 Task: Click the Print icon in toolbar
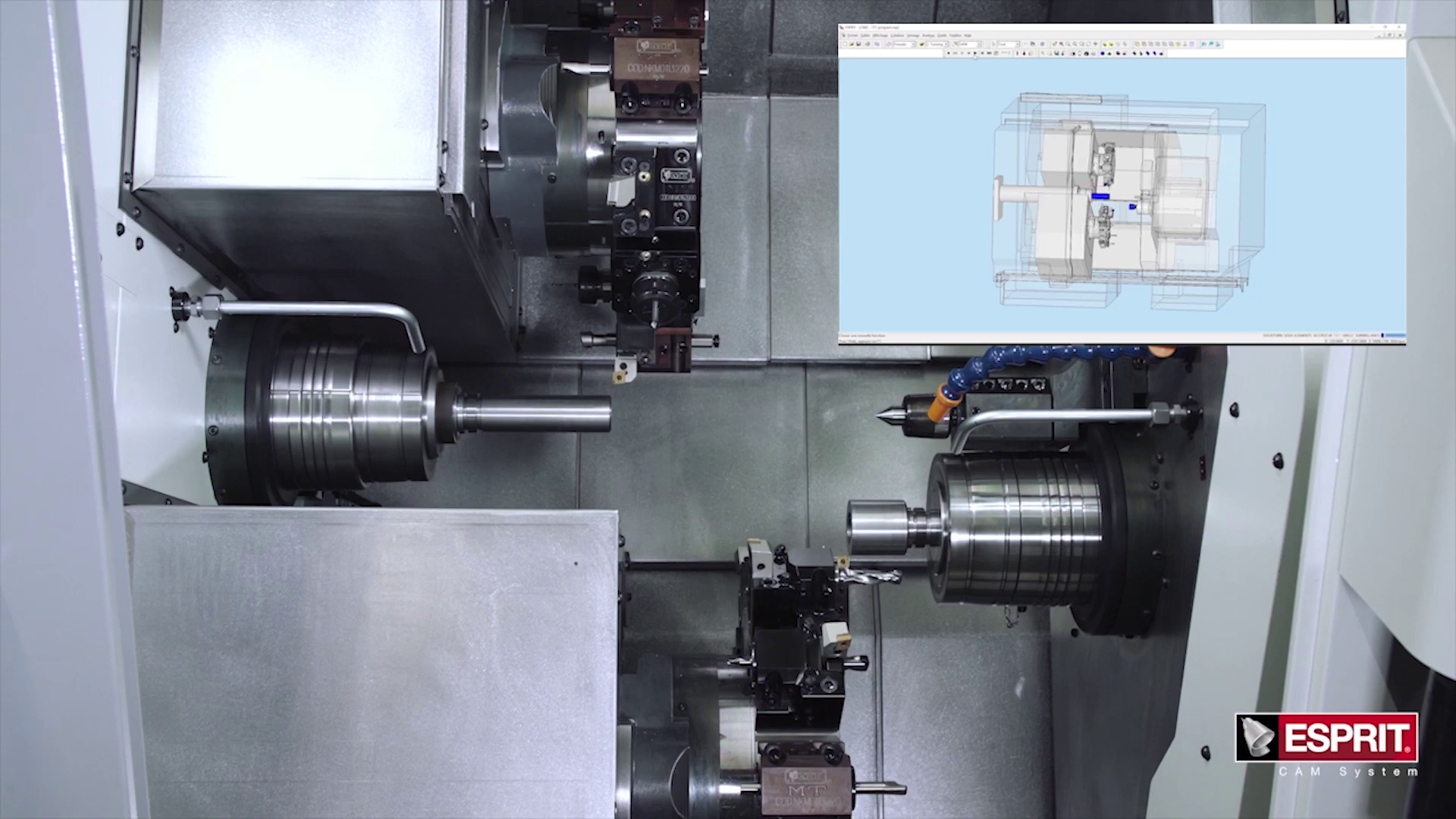(868, 44)
